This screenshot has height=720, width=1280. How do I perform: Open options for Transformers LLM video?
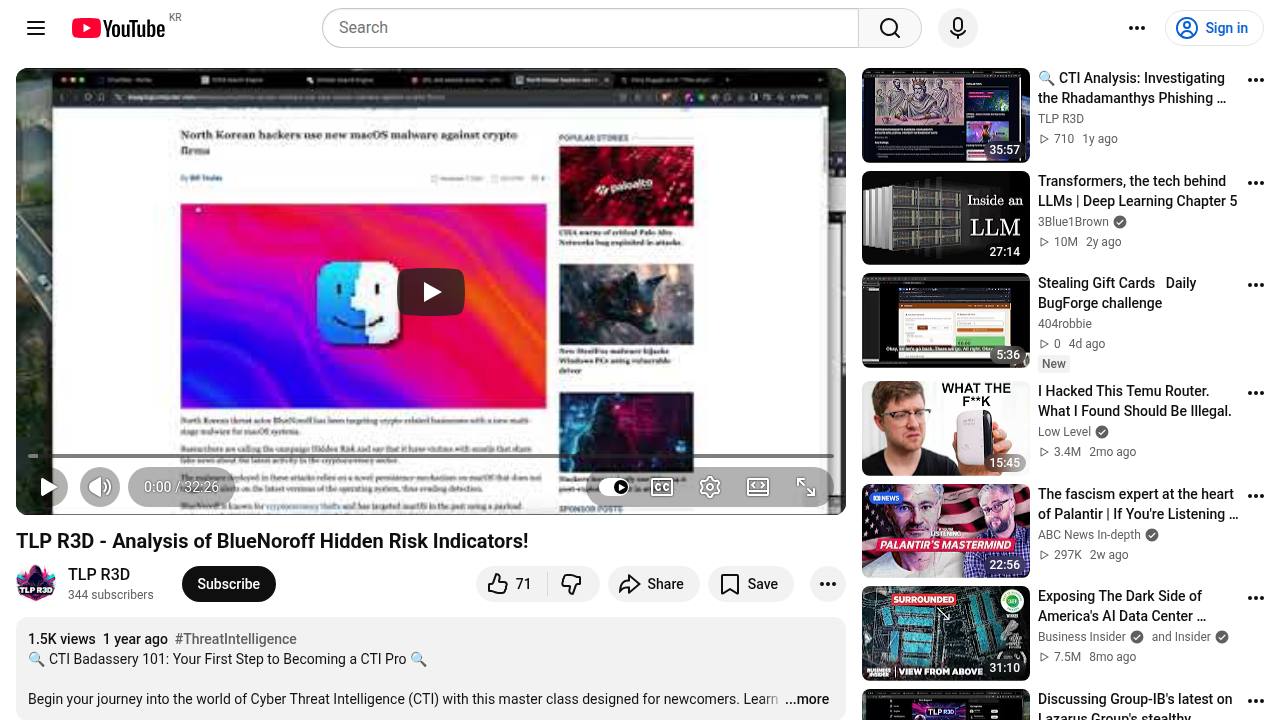click(1256, 183)
